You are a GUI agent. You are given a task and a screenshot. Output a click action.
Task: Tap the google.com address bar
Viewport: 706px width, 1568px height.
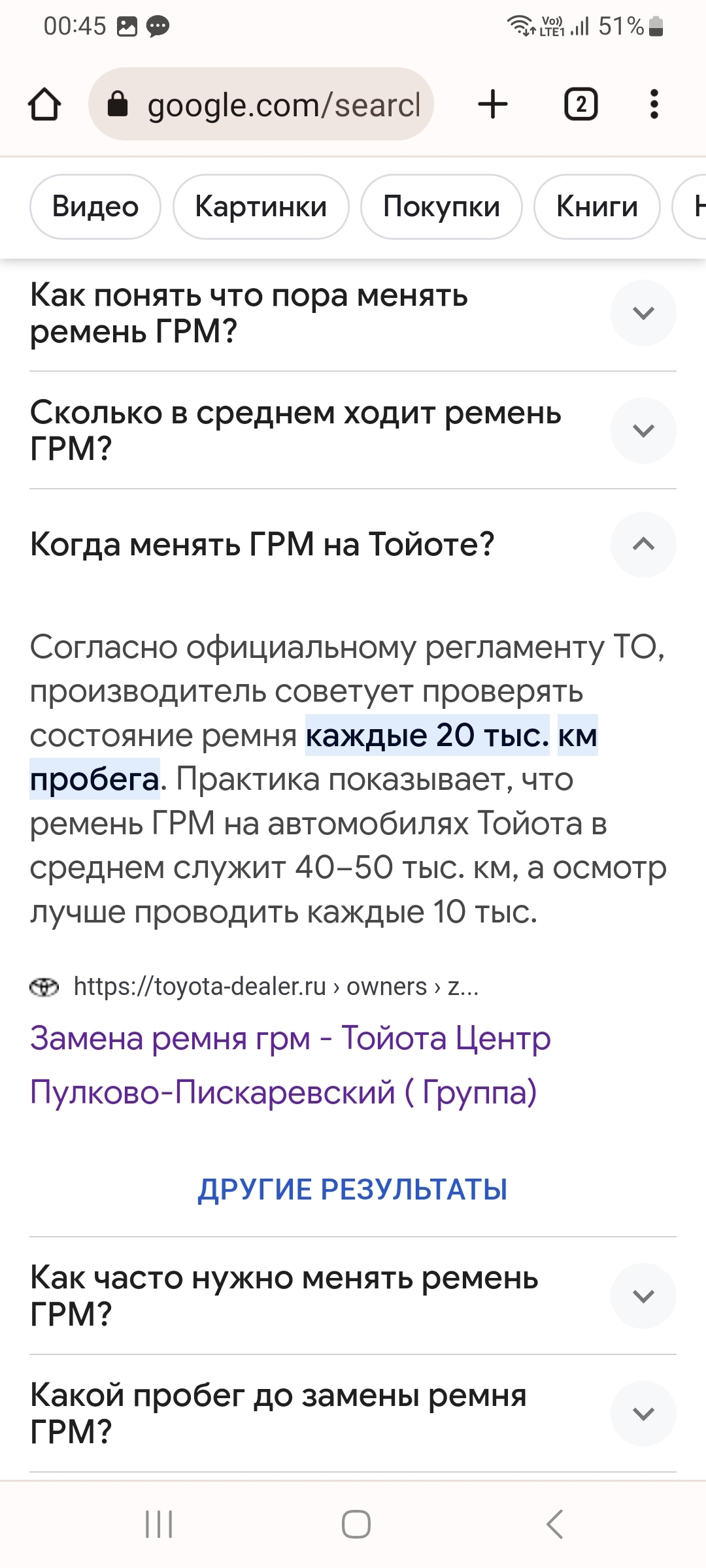[282, 105]
